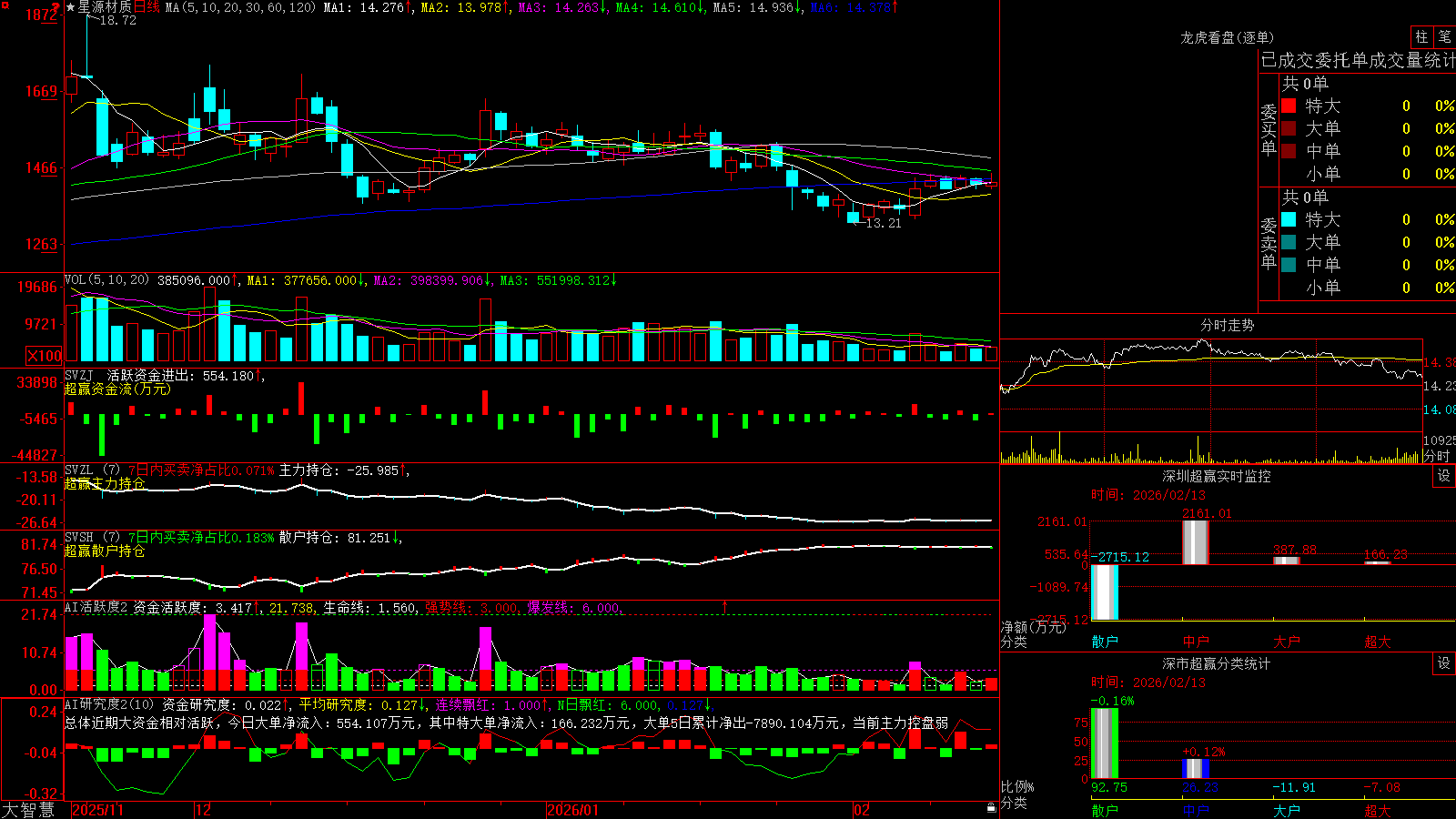
Task: Open 设 settings for 深圳超赢实时监控
Action: (1444, 476)
